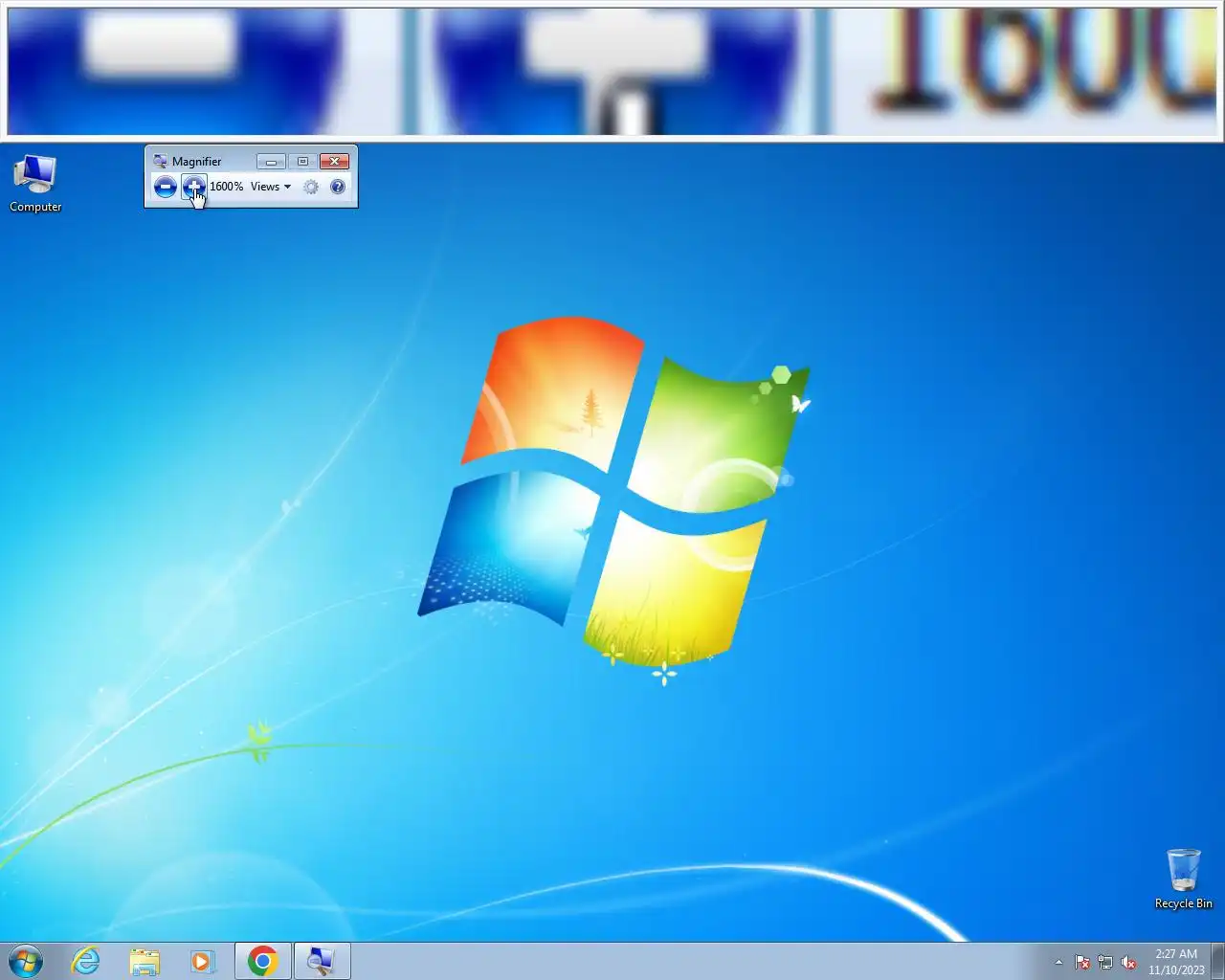Launch Windows Media Player from taskbar
Viewport: 1225px width, 980px height.
click(x=203, y=961)
